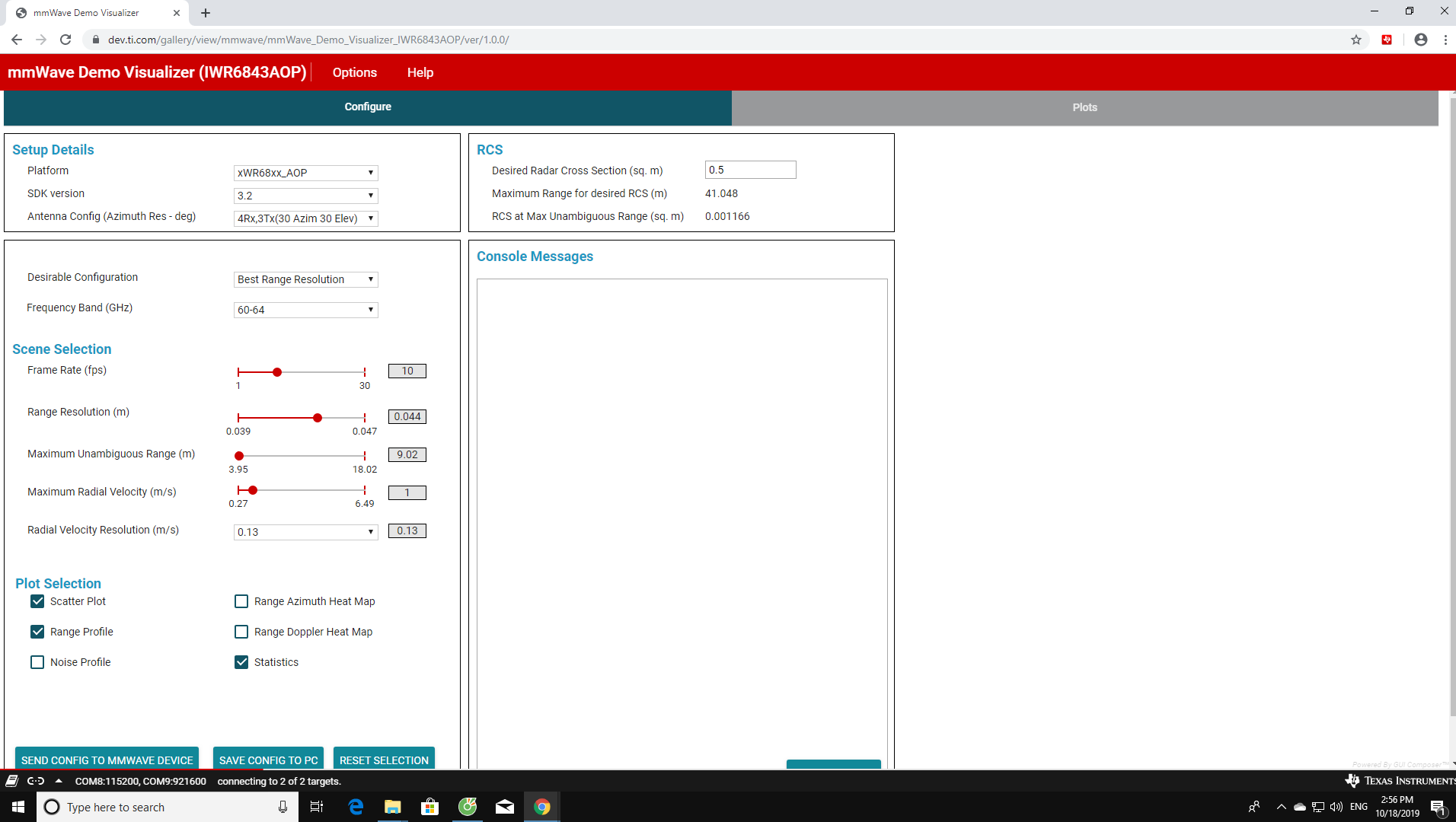Image resolution: width=1456 pixels, height=822 pixels.
Task: Click the connection link icon in status bar
Action: (36, 781)
